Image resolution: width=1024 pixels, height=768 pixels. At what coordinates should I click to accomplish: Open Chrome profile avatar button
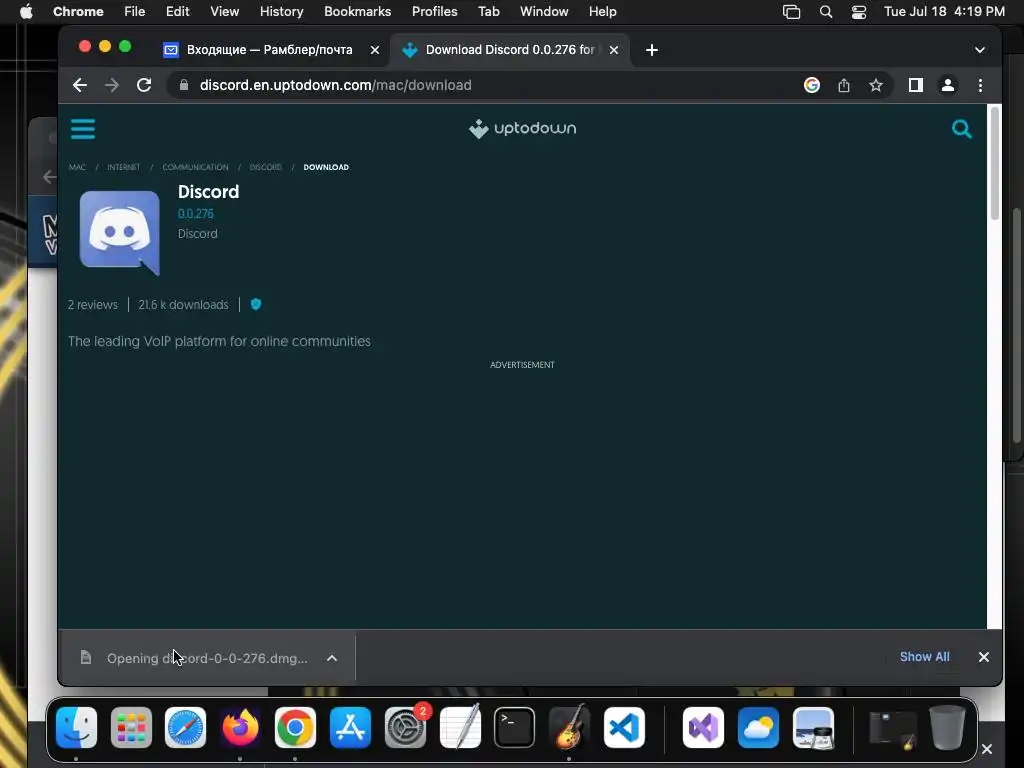point(948,85)
